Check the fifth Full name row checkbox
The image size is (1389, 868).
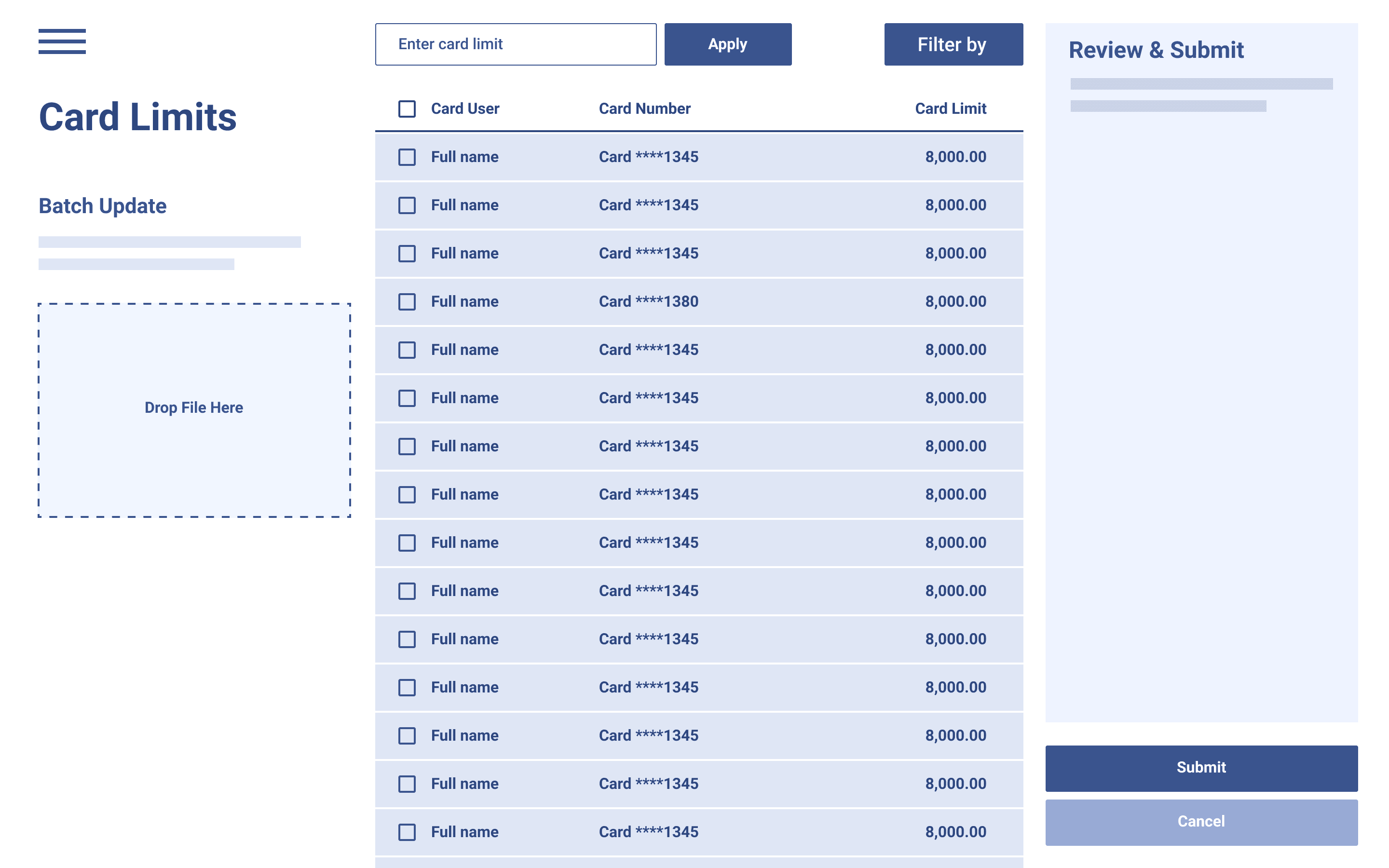(407, 350)
